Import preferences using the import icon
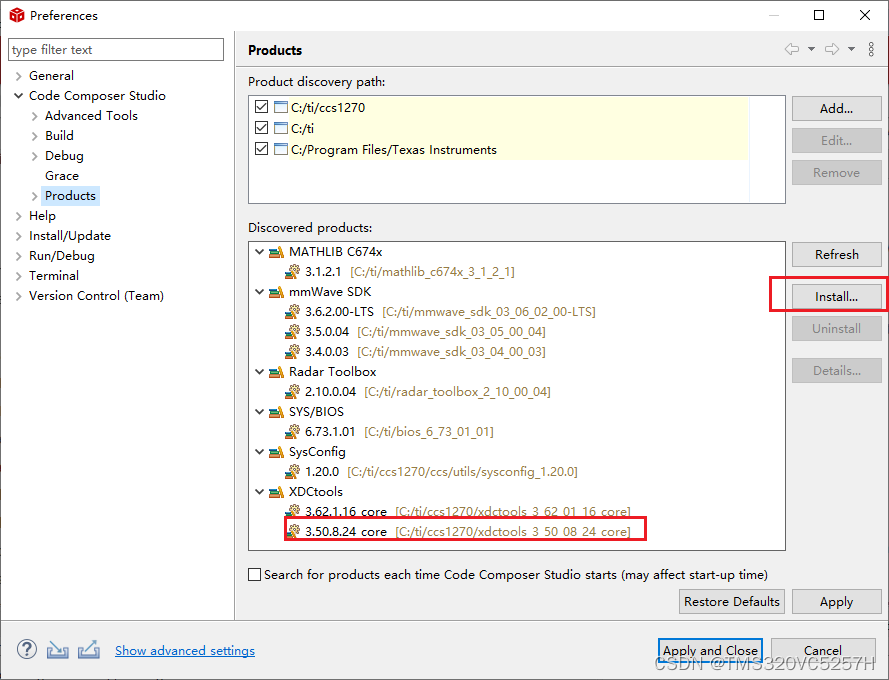889x680 pixels. click(x=57, y=649)
